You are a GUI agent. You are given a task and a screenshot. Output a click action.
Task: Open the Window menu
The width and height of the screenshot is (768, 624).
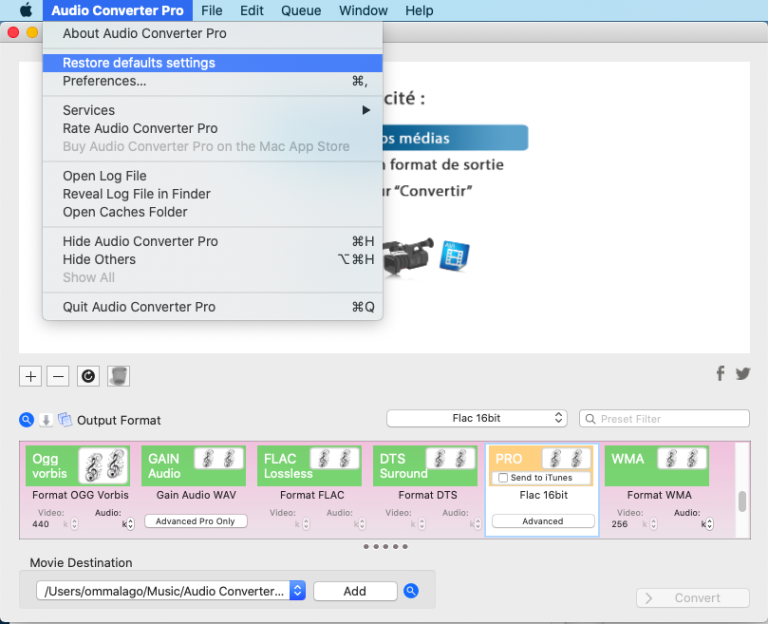tap(363, 10)
